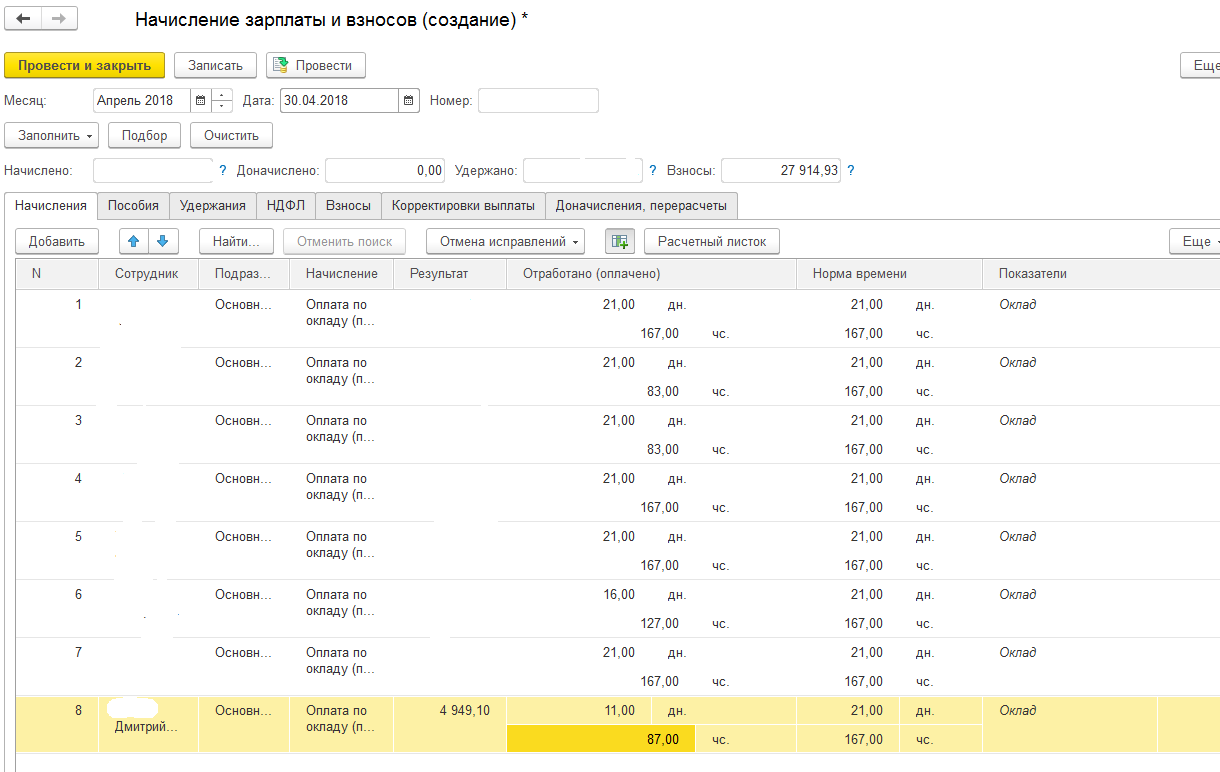This screenshot has width=1220, height=772.
Task: Click into the Номер input field
Action: (538, 101)
